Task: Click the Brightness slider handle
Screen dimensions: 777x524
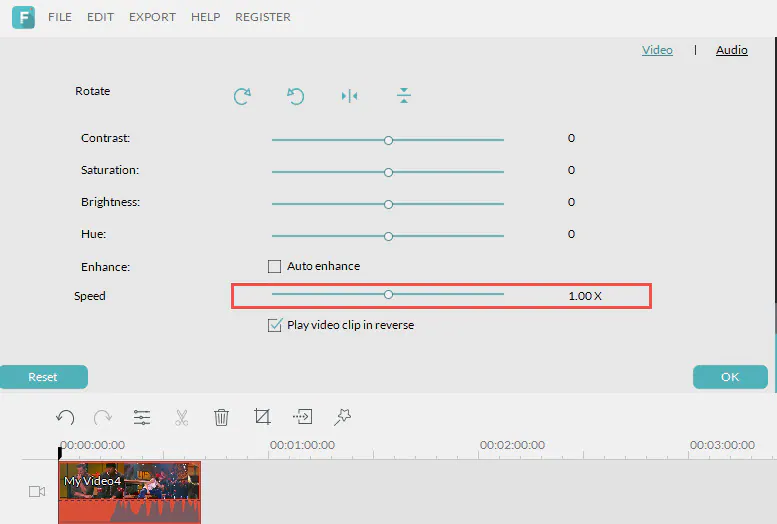Action: 388,204
